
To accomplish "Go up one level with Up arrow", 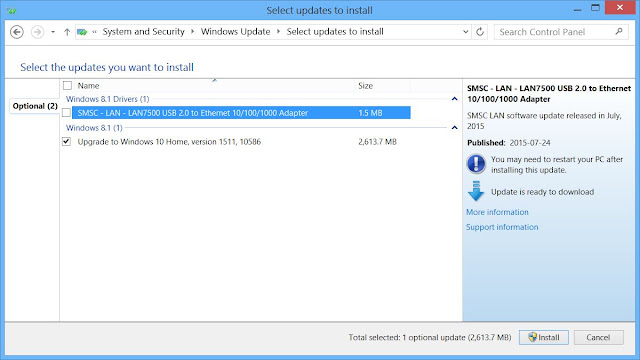I will (x=67, y=32).
